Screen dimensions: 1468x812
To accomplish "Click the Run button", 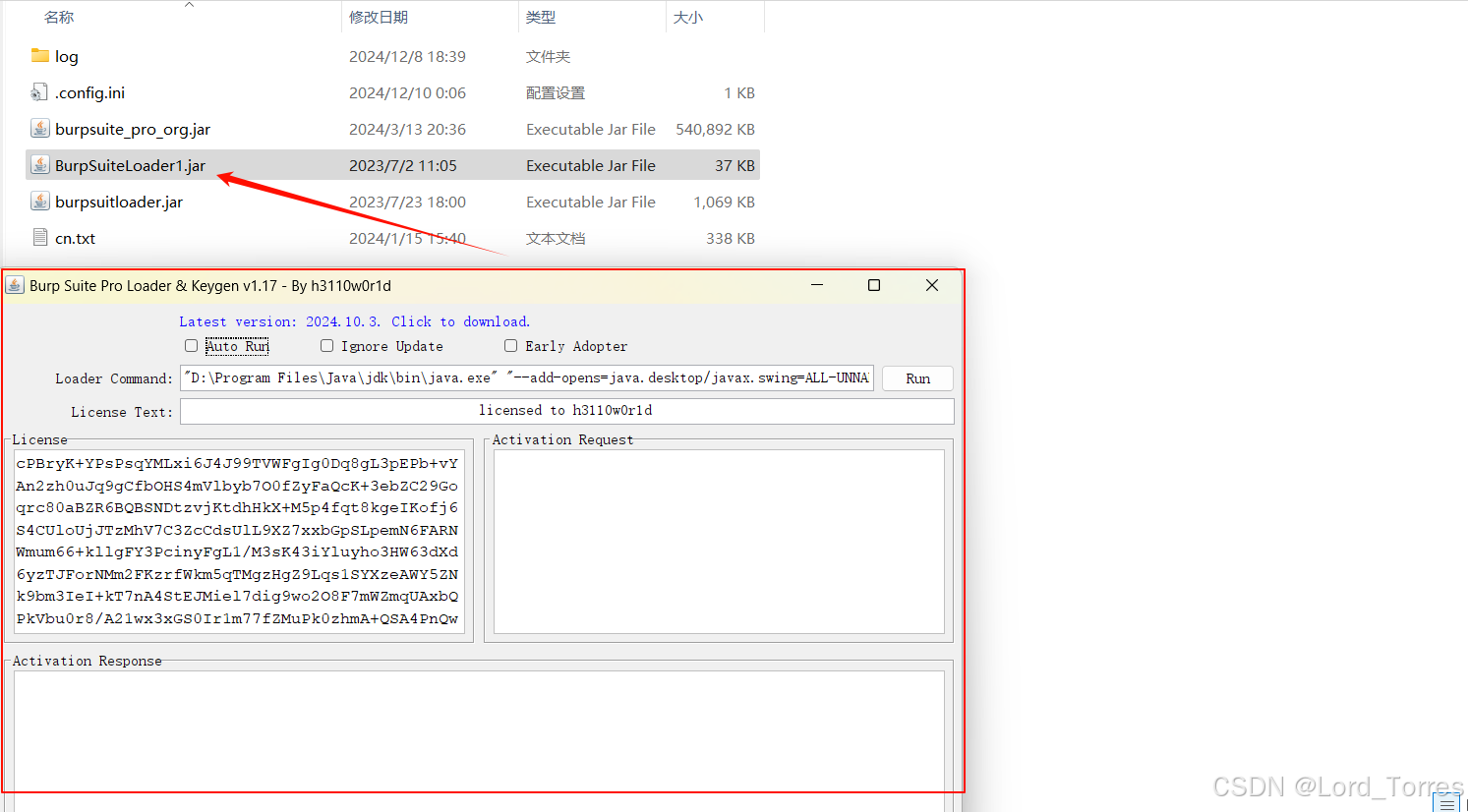I will pos(917,378).
